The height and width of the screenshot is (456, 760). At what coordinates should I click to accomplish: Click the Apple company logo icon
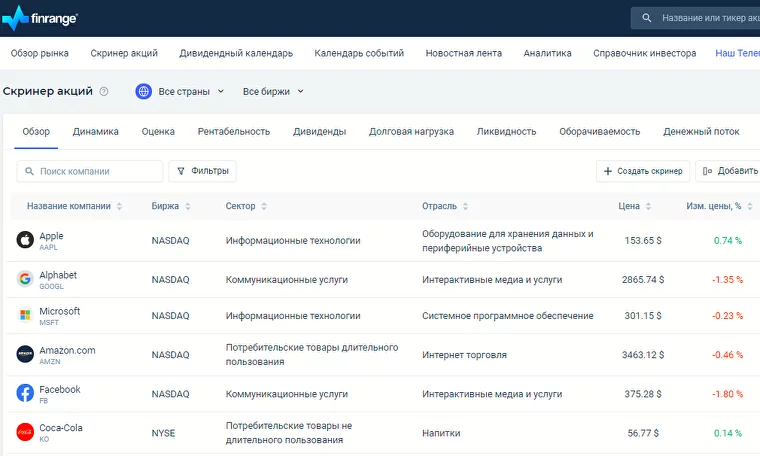pyautogui.click(x=25, y=240)
